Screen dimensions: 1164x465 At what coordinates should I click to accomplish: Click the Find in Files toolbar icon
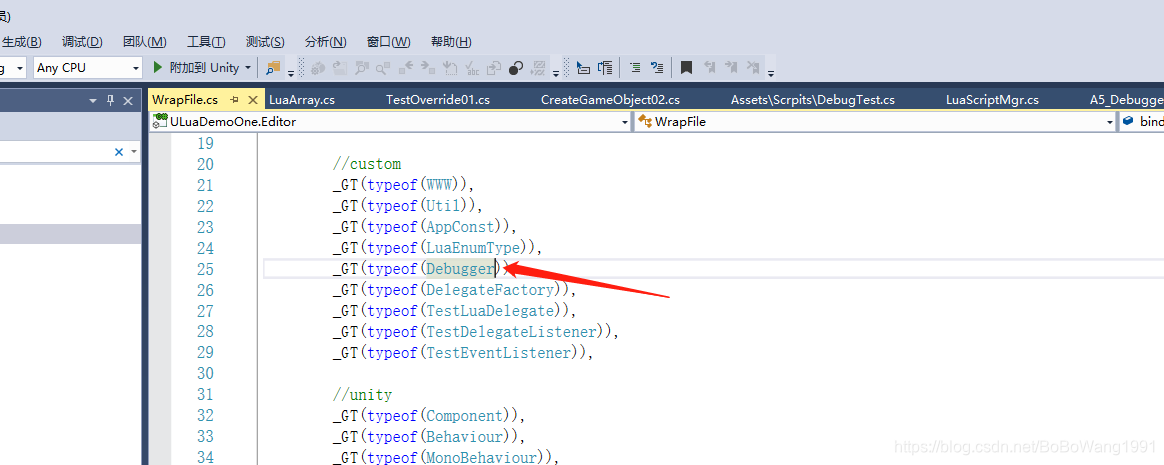tap(273, 68)
